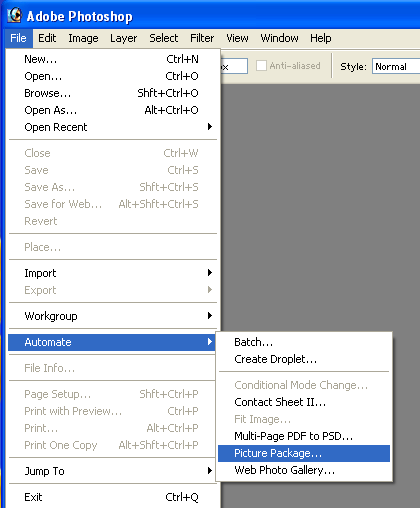
Task: Click the options bar field ending in px
Action: 234,66
